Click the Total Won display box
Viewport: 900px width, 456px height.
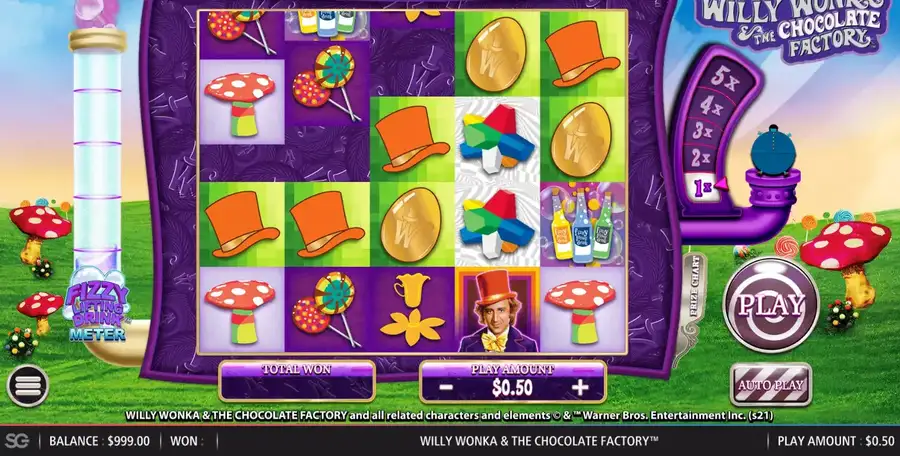tap(297, 381)
